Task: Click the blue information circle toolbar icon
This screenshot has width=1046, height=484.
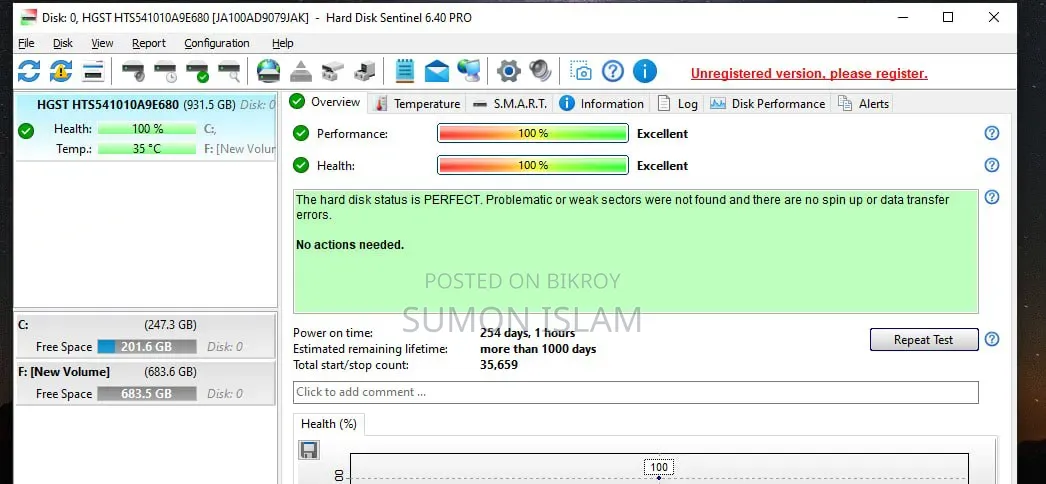Action: 644,71
